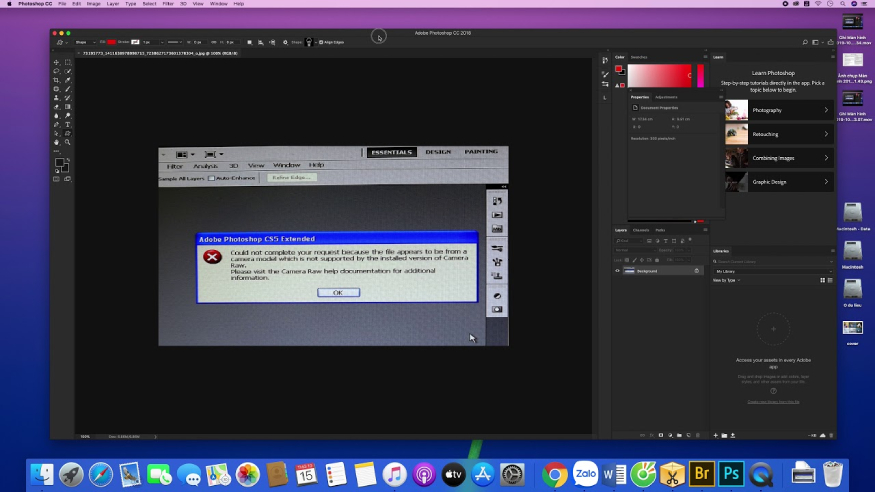
Task: Select the Path Selection tool
Action: [56, 134]
